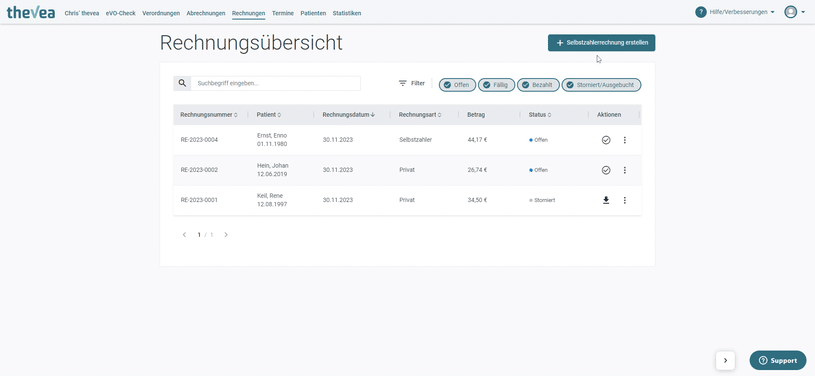Go to Verordnungen

pos(161,13)
